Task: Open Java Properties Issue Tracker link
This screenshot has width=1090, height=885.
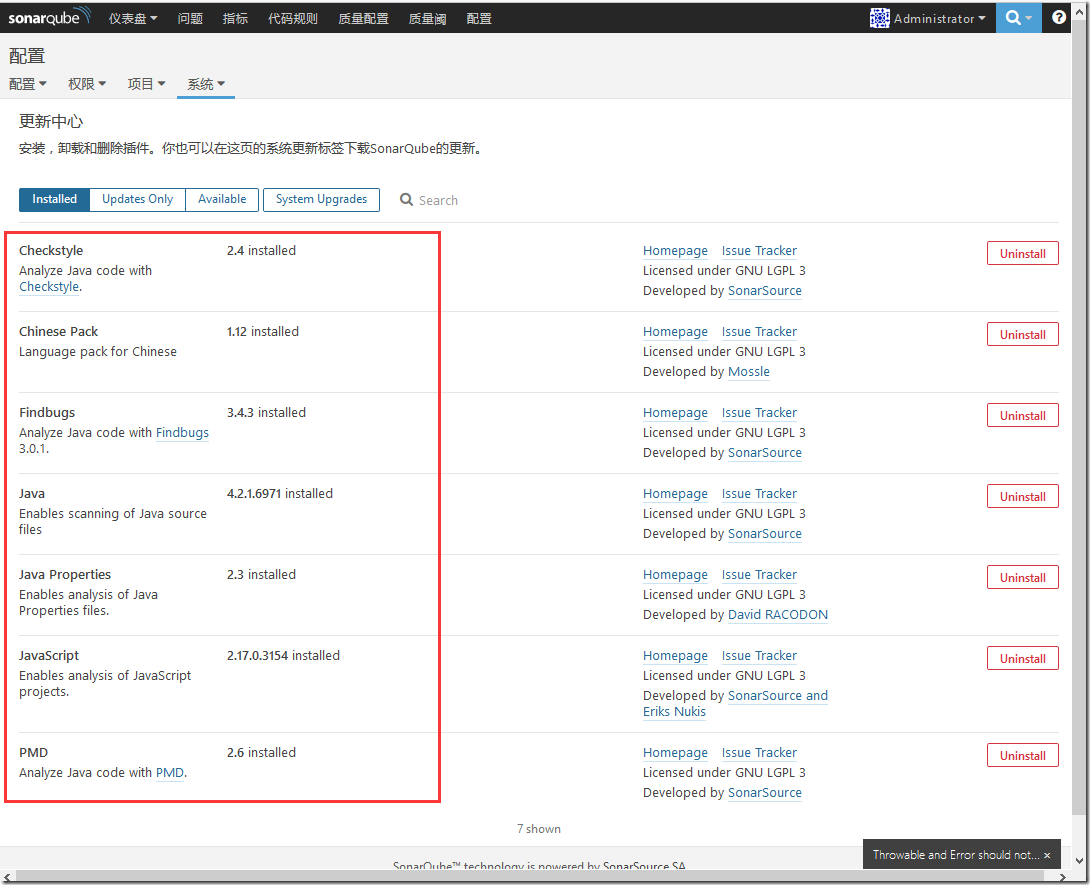Action: 759,575
